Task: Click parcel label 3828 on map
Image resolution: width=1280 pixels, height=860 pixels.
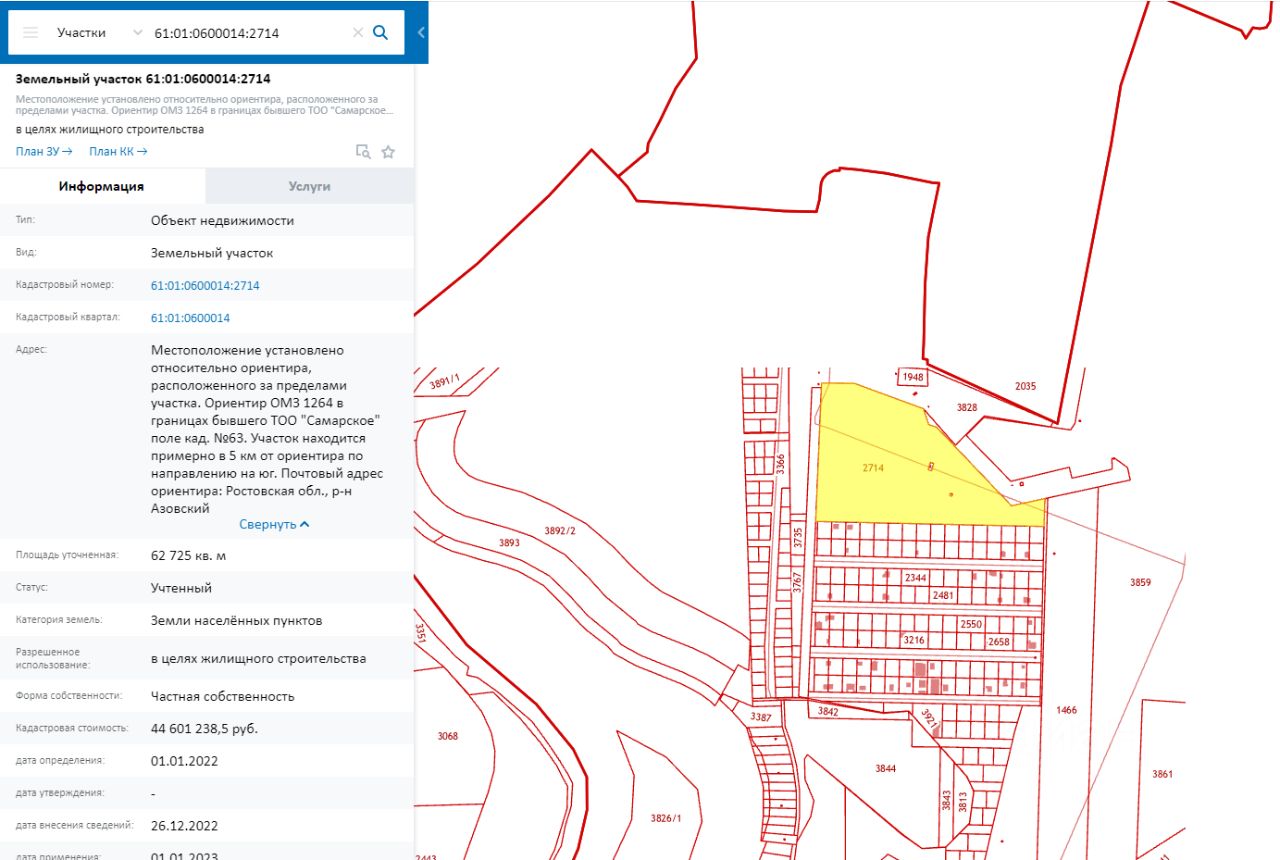Action: (x=966, y=407)
